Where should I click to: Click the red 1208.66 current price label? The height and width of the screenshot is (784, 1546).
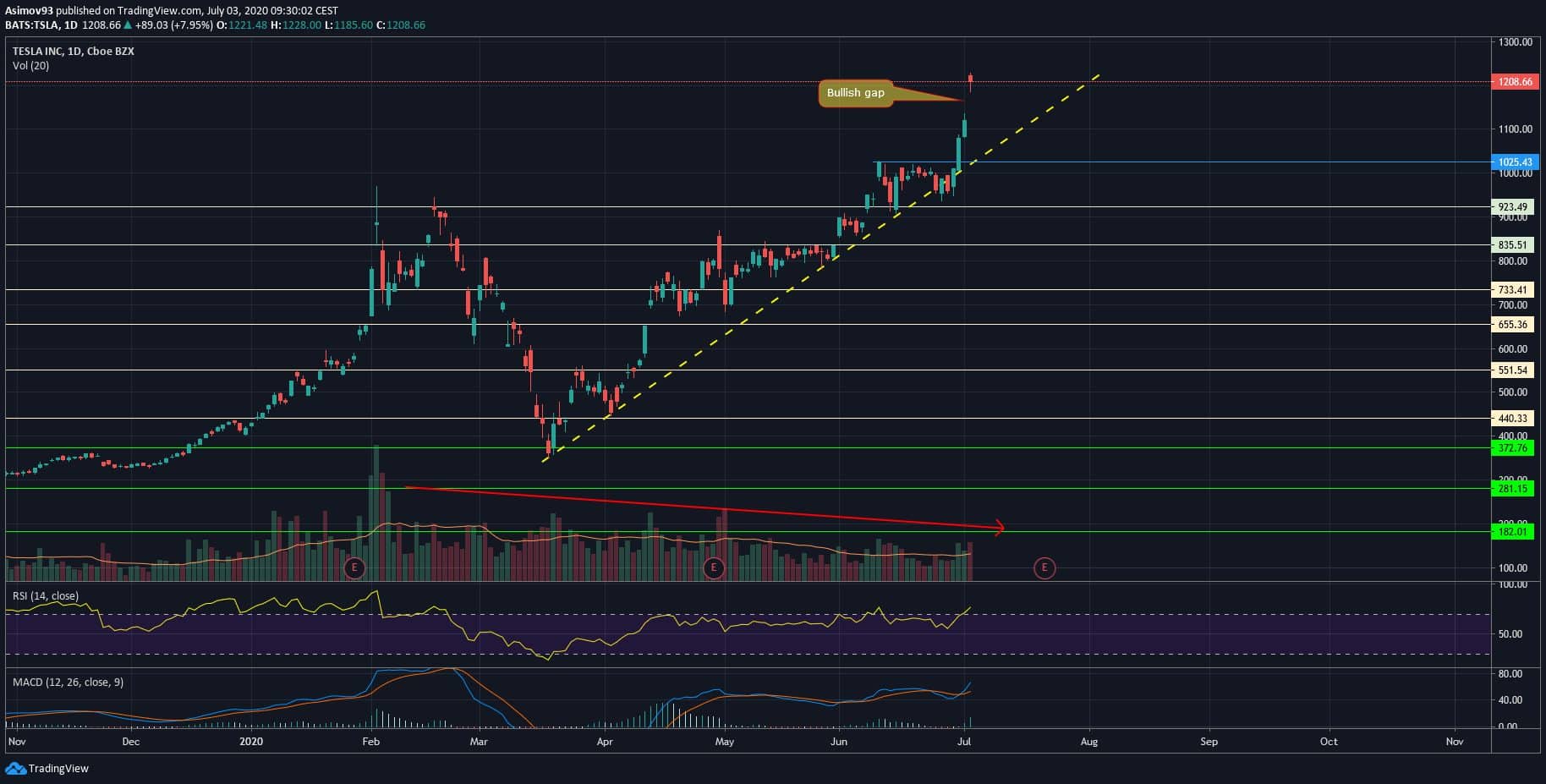pos(1514,82)
